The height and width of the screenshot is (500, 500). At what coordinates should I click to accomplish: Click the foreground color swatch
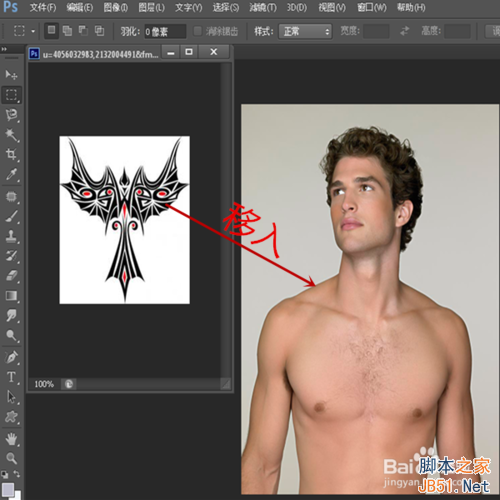[8, 489]
